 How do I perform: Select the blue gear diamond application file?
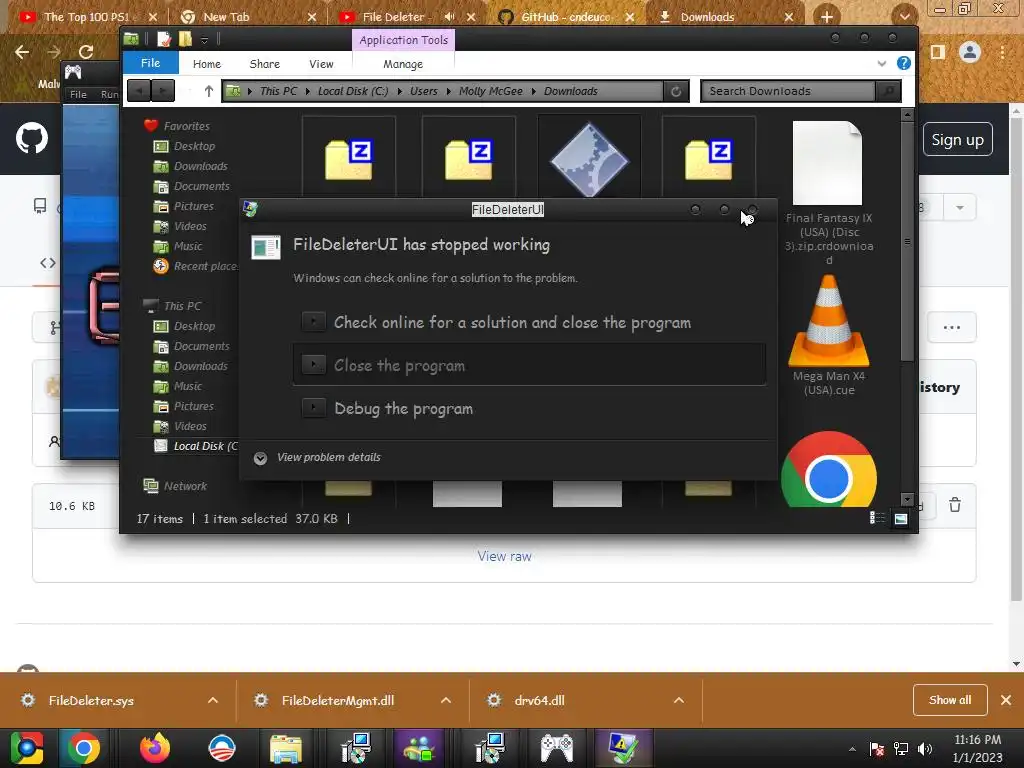[588, 159]
